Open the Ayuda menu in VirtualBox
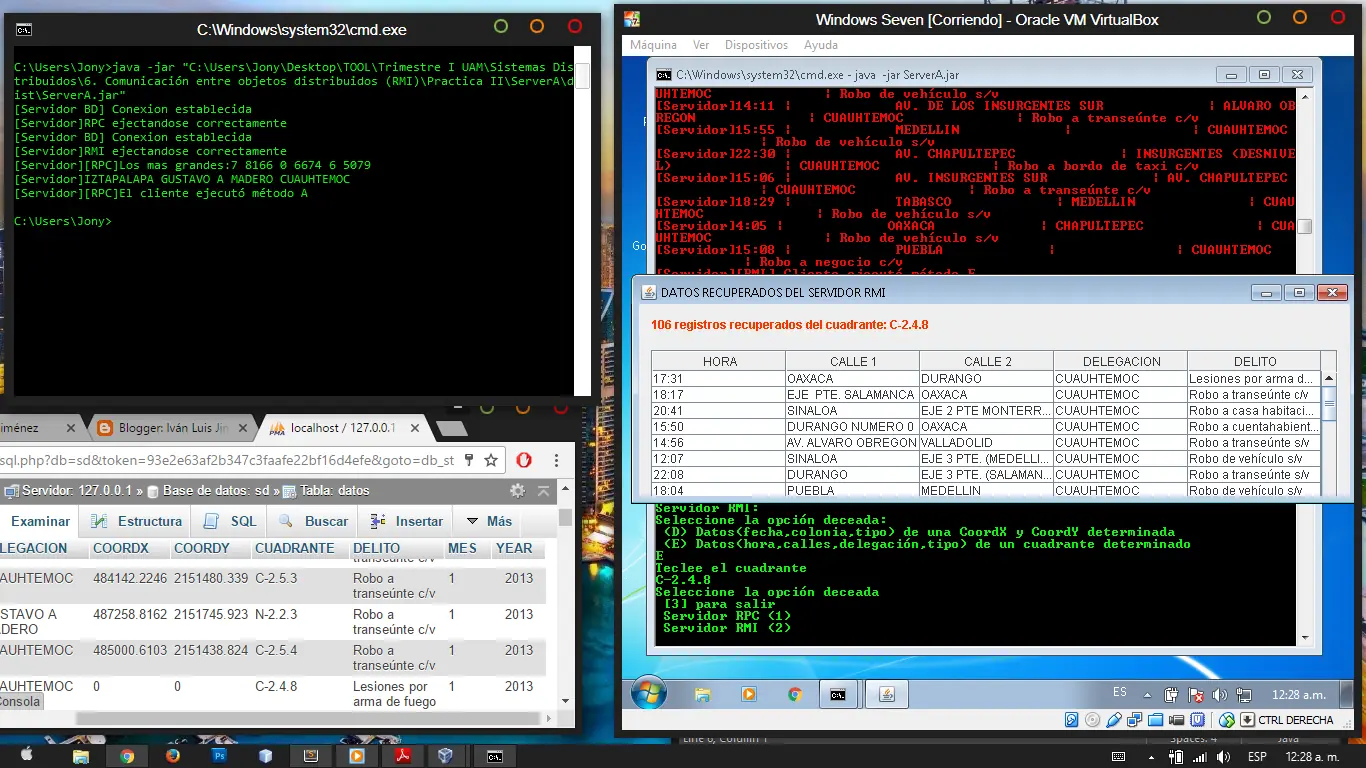The width and height of the screenshot is (1366, 768). (x=821, y=45)
